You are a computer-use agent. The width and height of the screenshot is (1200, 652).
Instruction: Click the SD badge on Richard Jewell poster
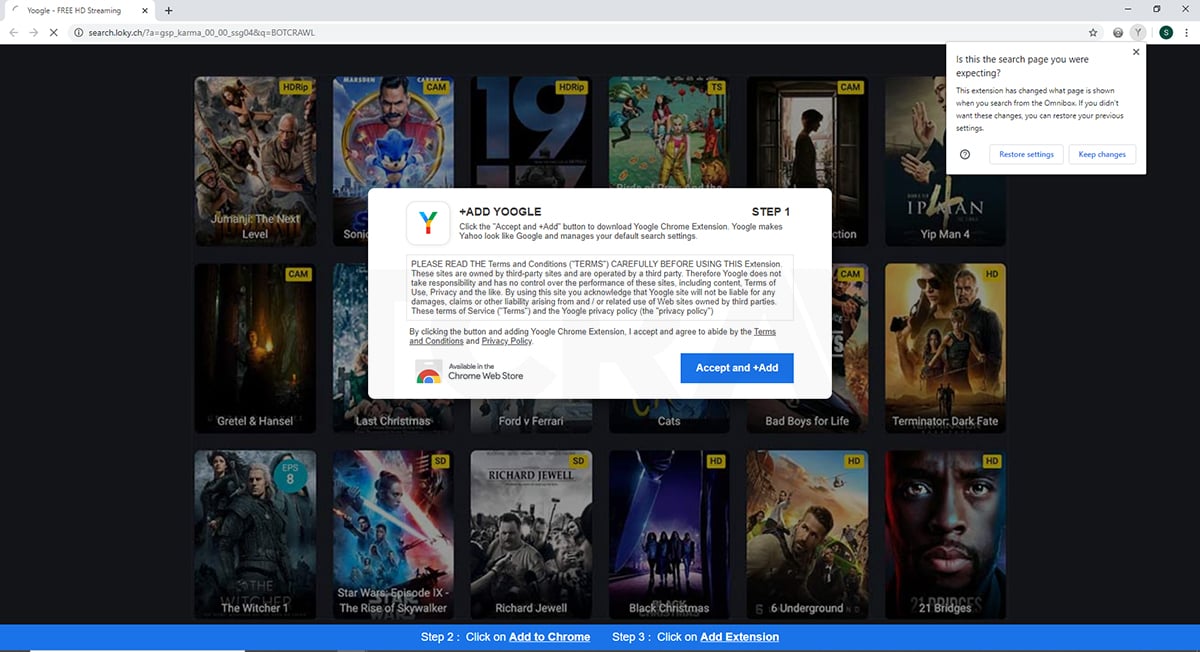[578, 461]
